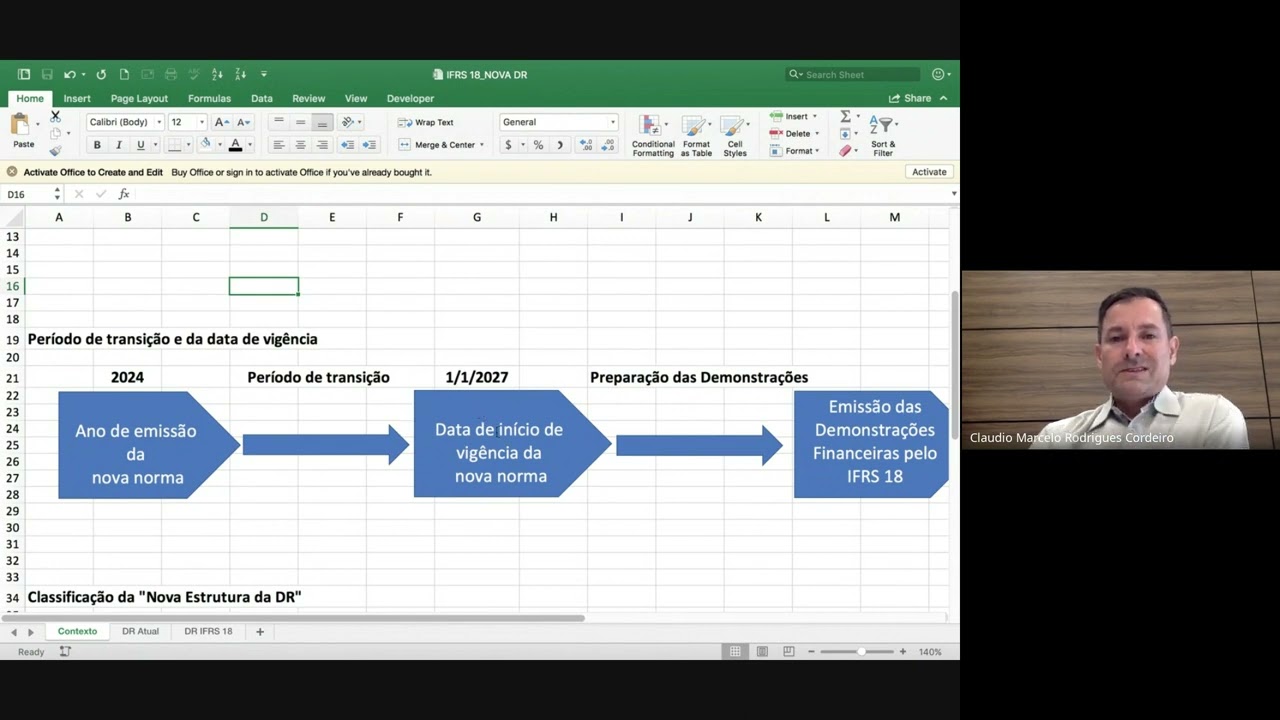Click the Print icon in quick access toolbar

171,74
